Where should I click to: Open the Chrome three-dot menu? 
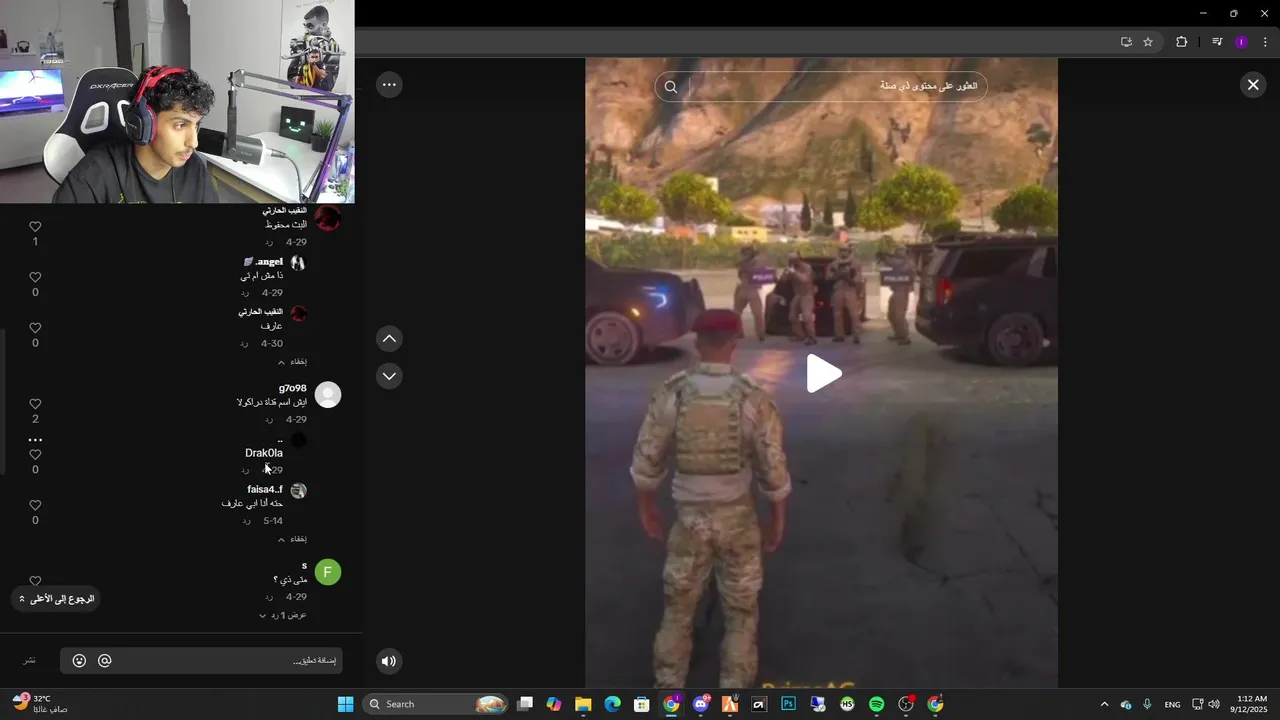pos(1265,42)
